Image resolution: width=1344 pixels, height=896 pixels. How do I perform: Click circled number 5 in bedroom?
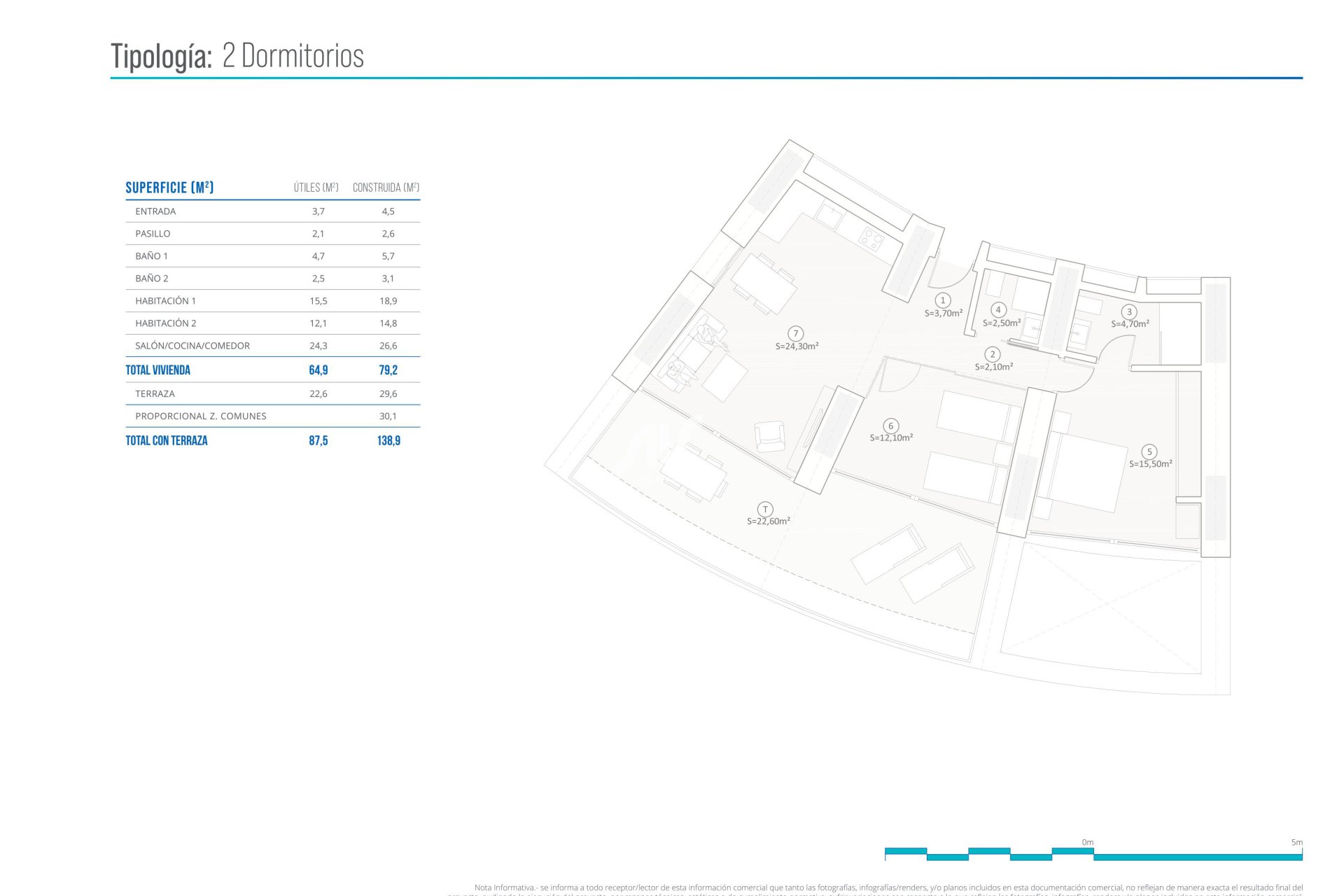pyautogui.click(x=1149, y=451)
